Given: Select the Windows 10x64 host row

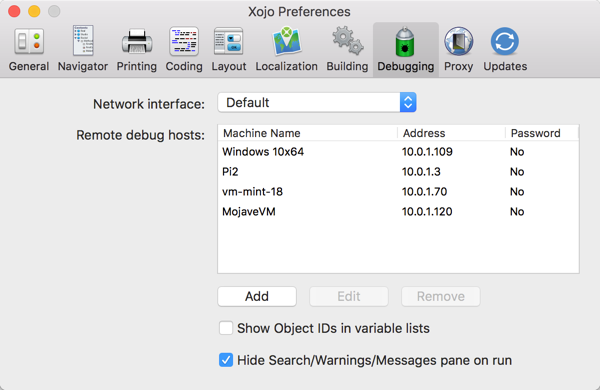Looking at the screenshot, I should point(398,152).
